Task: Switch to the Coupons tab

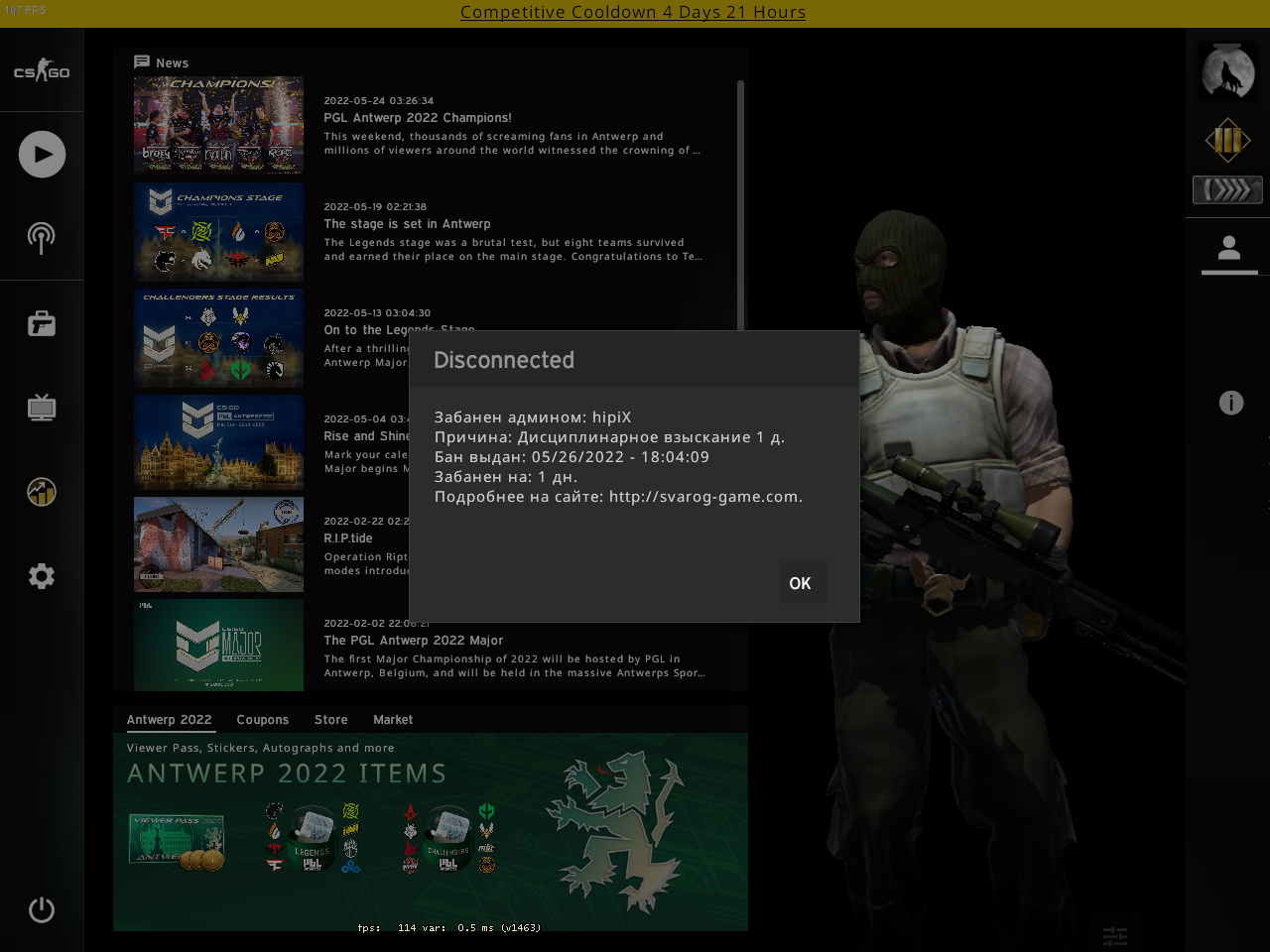Action: tap(263, 720)
